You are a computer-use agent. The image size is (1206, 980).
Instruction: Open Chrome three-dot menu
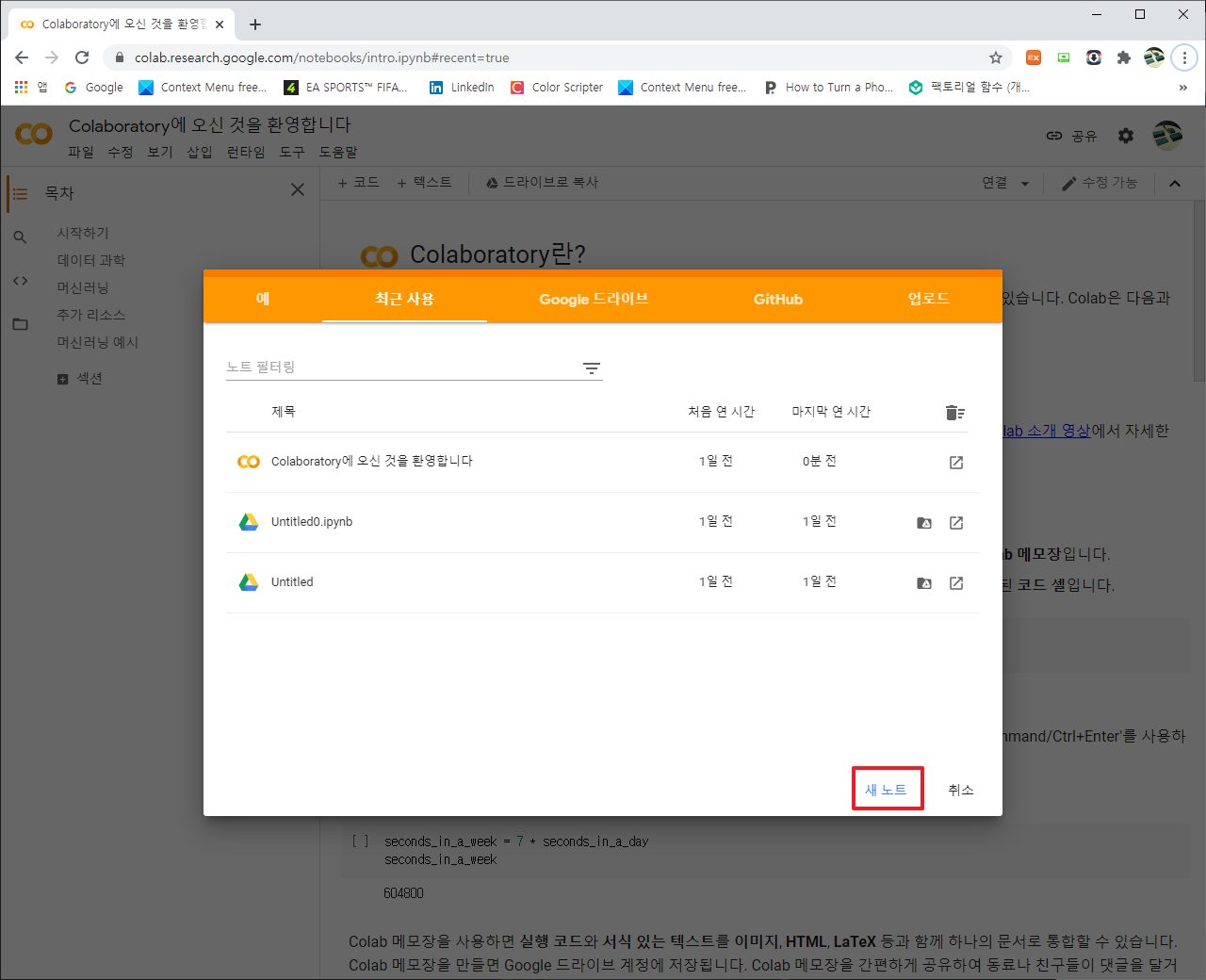point(1184,57)
